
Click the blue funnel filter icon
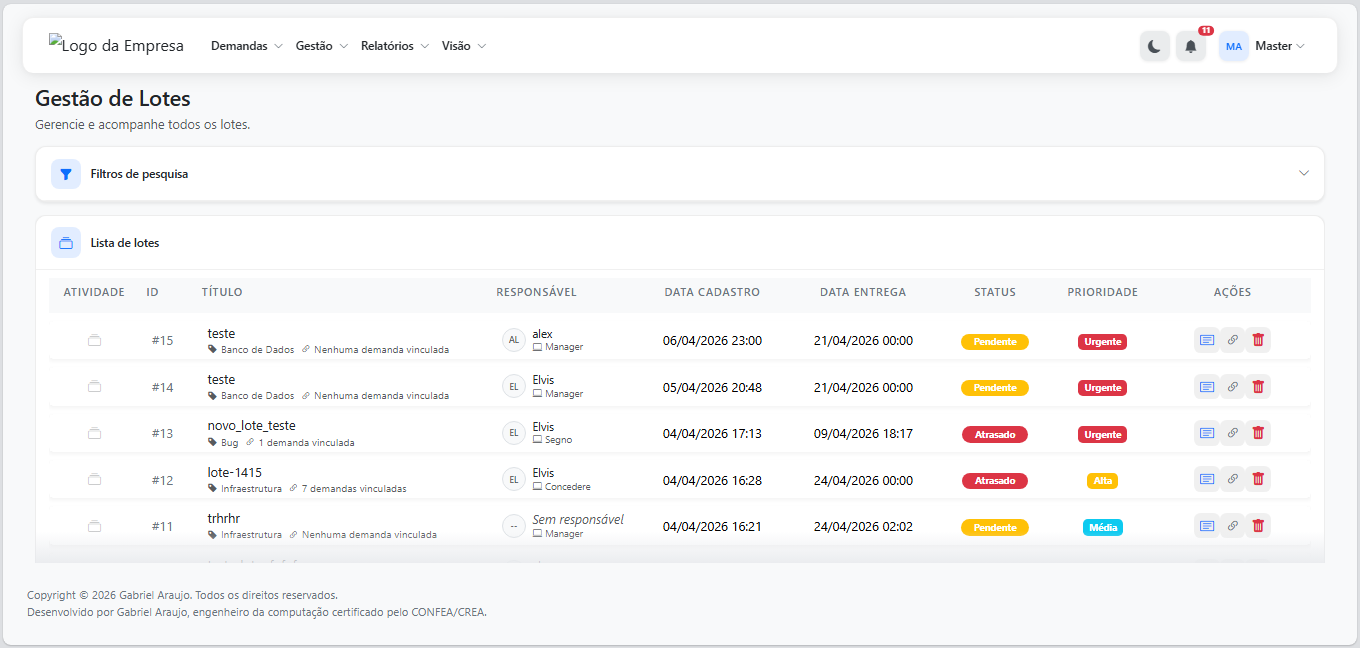pos(66,174)
